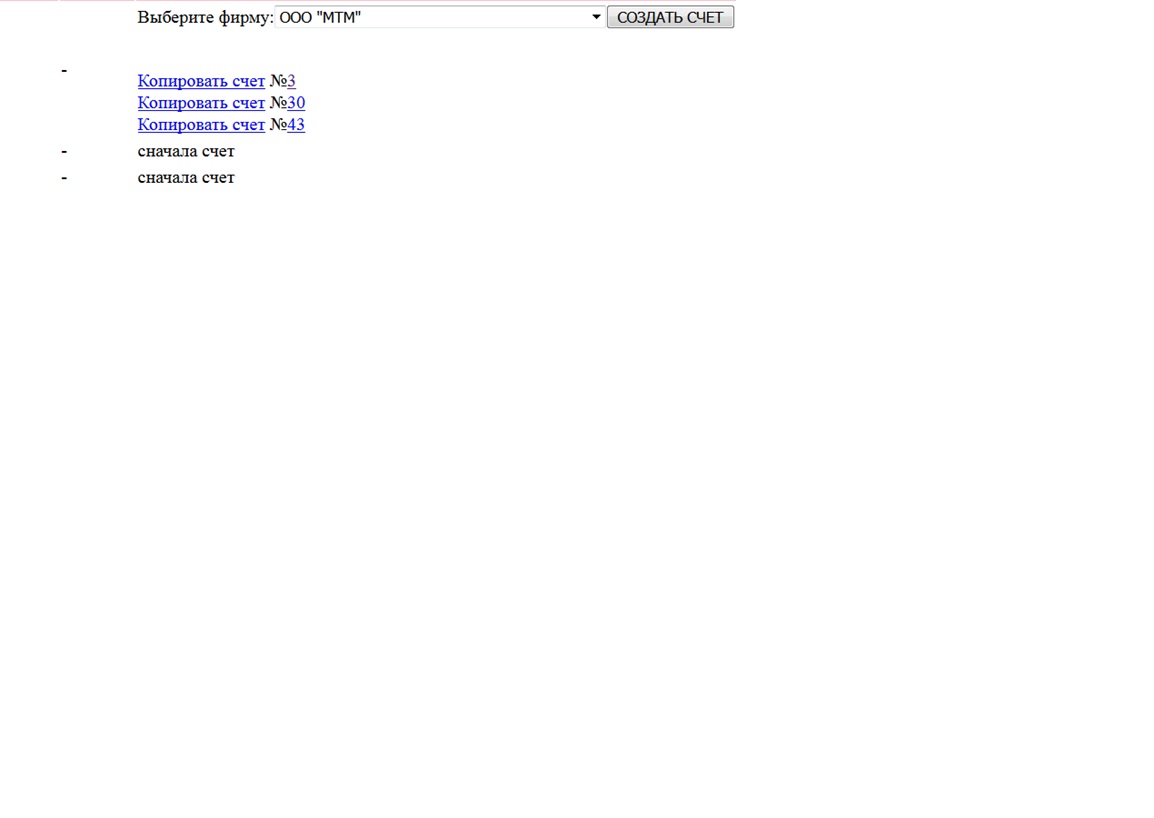Click Копировать счет link for invoice №43
Screen dimensions: 1154x818
click(x=201, y=125)
